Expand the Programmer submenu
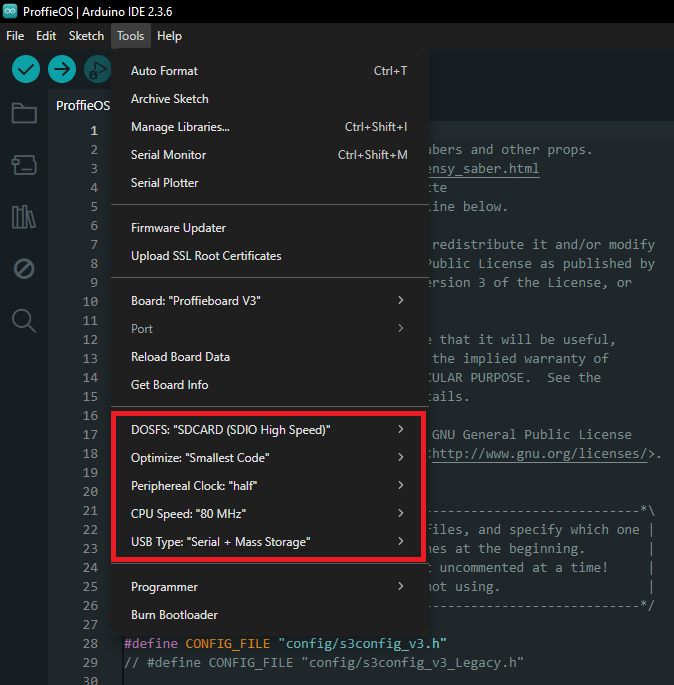This screenshot has width=674, height=685. [269, 586]
